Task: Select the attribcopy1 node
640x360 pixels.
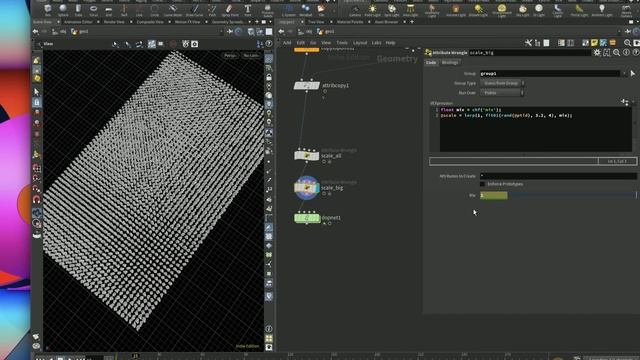Action: pyautogui.click(x=307, y=86)
